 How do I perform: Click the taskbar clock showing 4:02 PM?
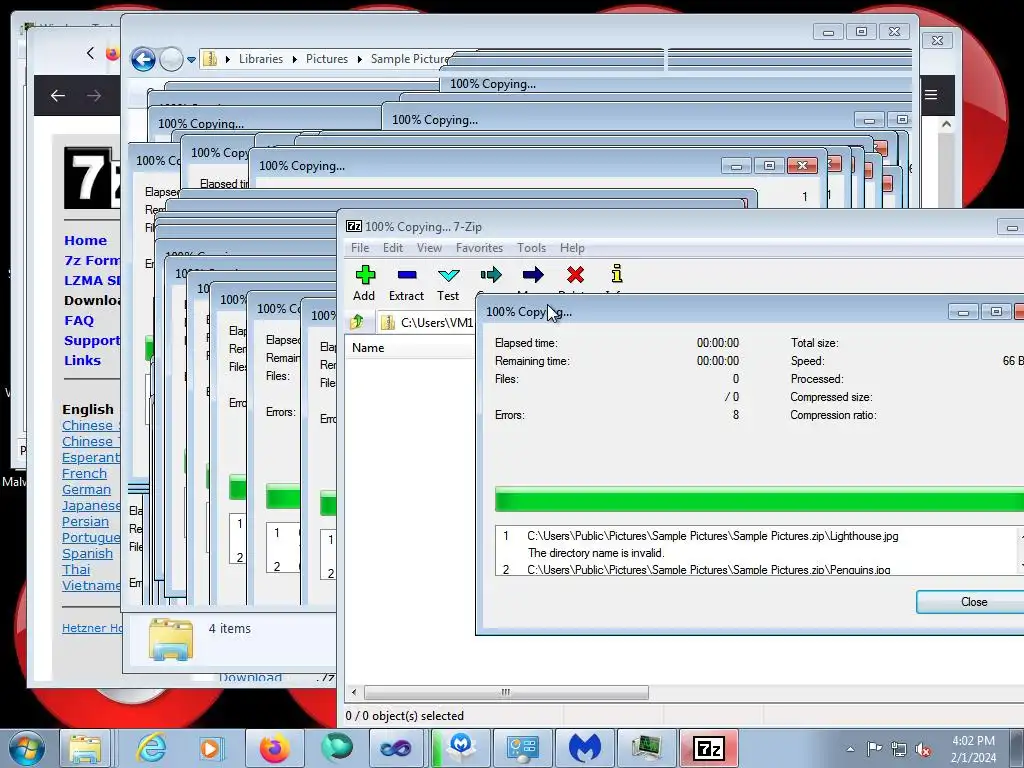tap(973, 749)
